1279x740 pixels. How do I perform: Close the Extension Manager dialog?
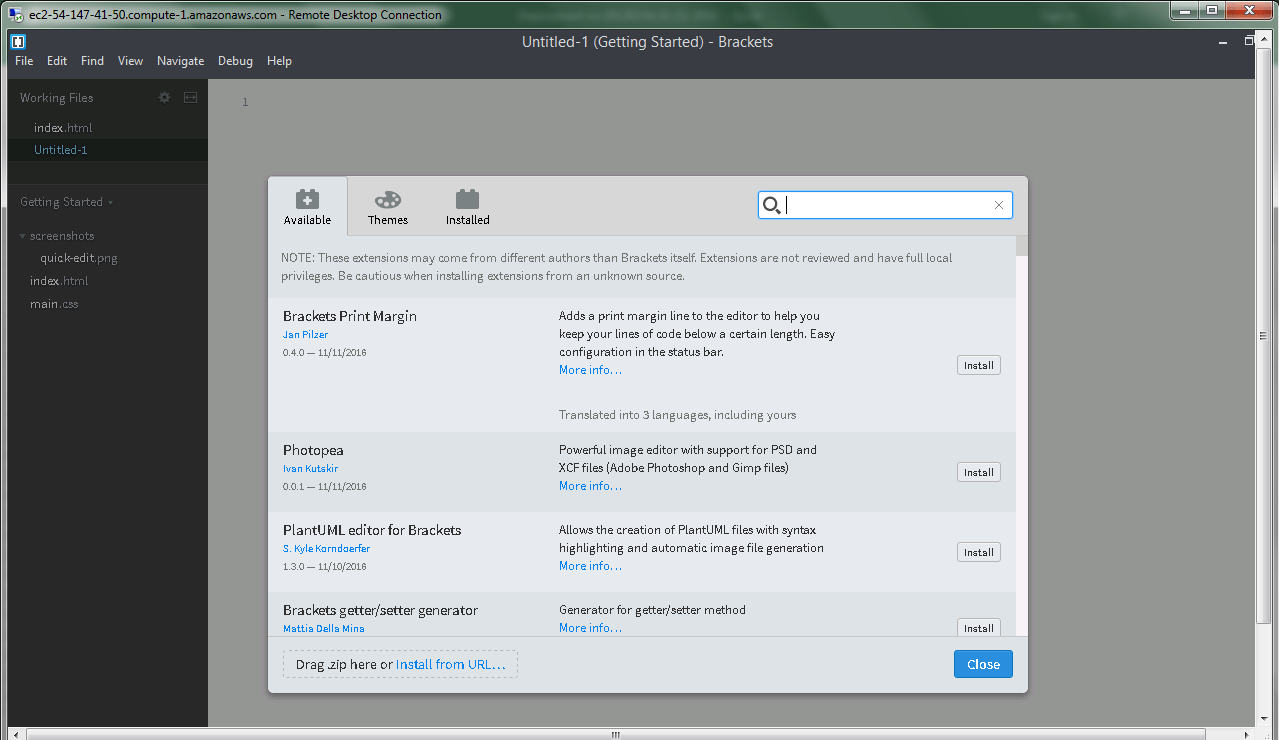coord(982,664)
